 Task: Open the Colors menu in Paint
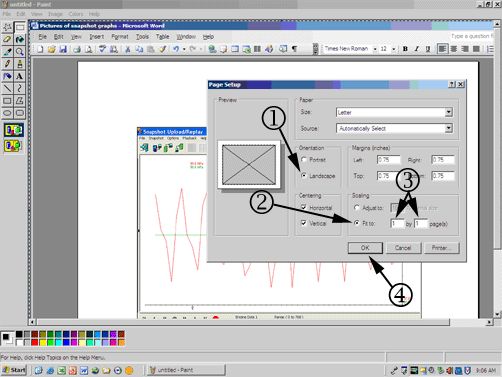pos(76,14)
